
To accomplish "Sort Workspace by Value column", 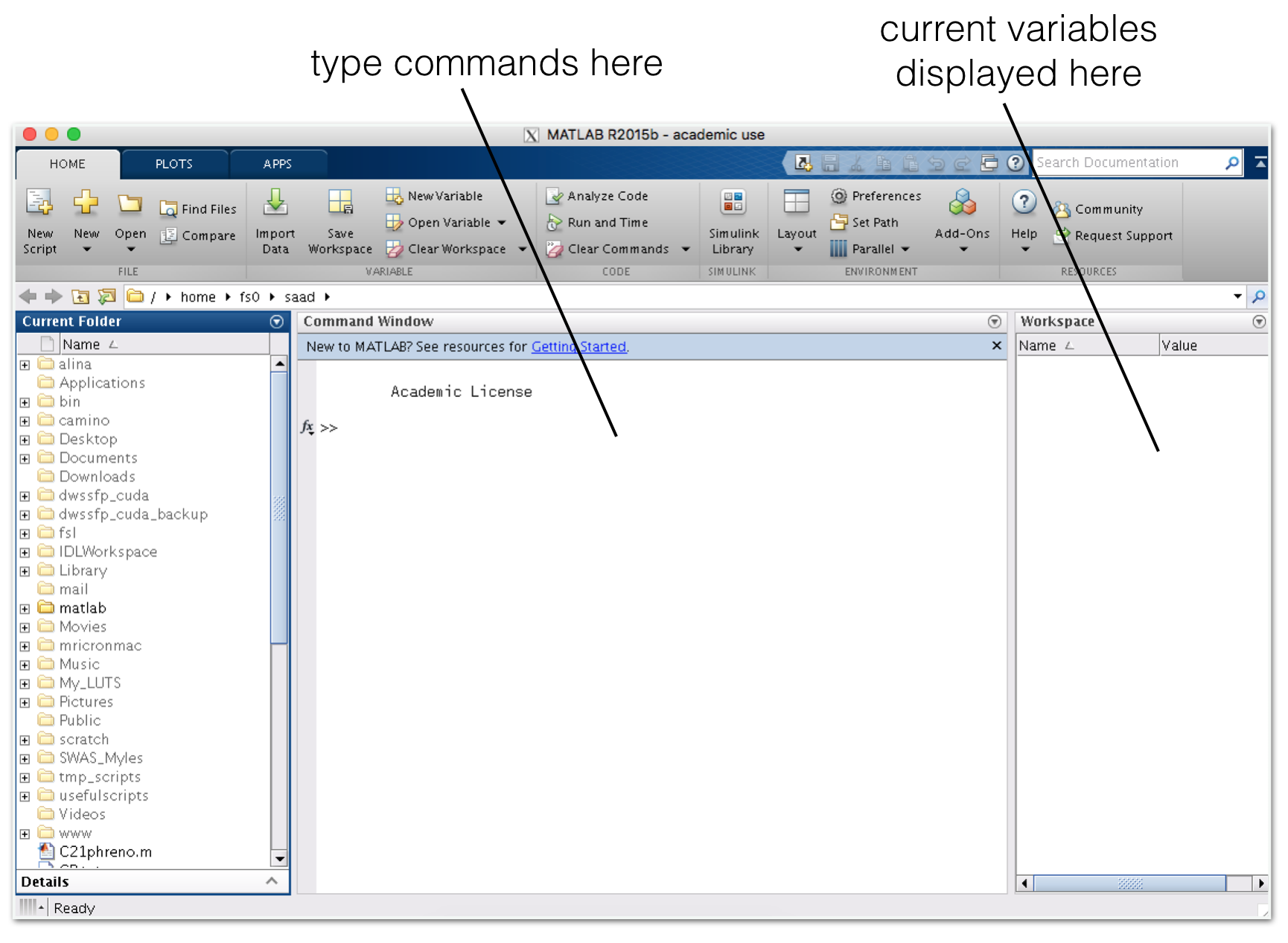I will click(x=1214, y=346).
